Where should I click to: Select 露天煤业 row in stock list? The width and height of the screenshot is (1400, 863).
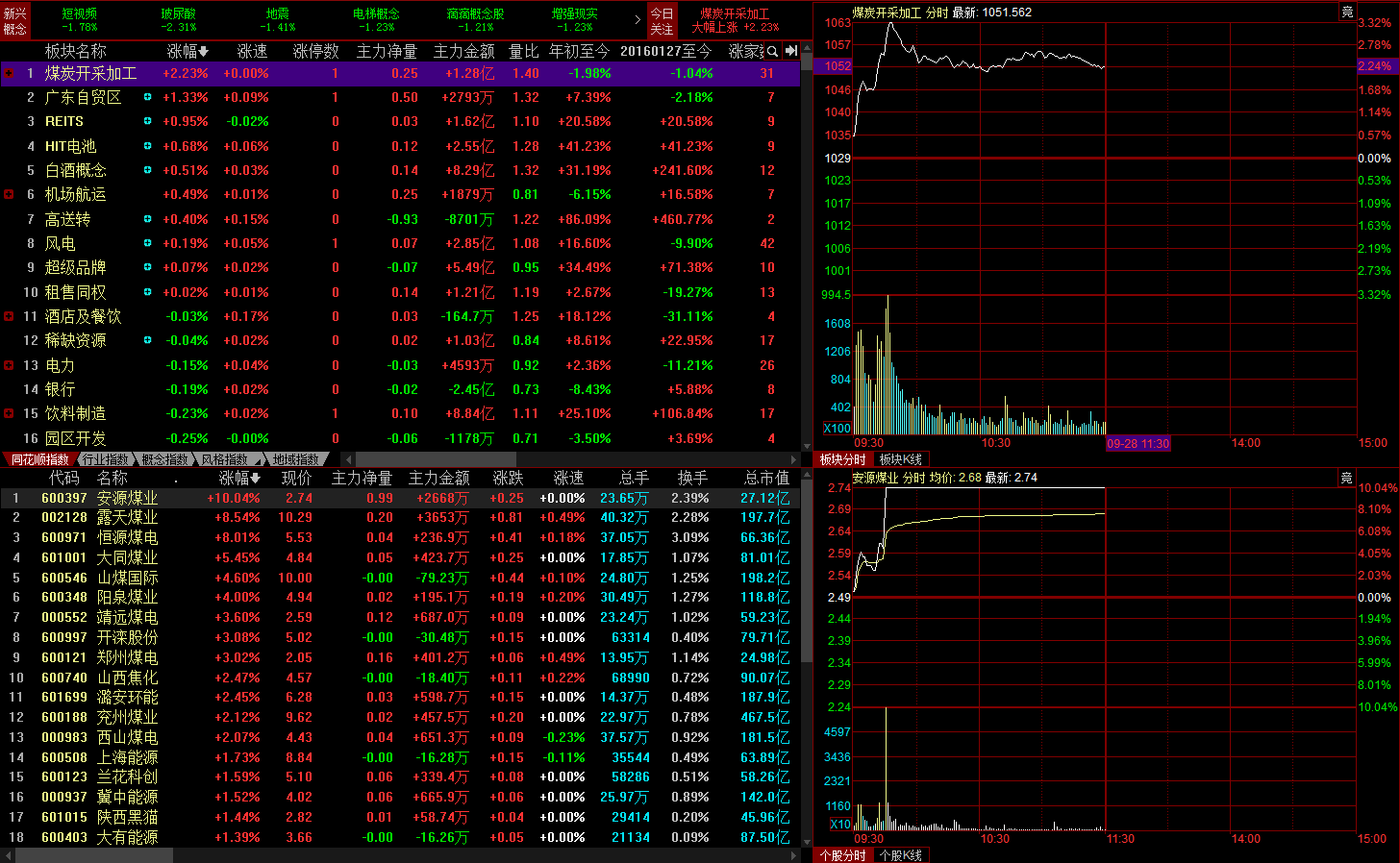400,517
